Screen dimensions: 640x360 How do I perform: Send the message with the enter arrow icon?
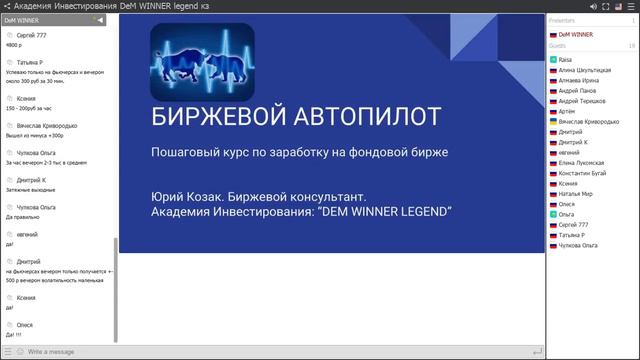point(538,351)
